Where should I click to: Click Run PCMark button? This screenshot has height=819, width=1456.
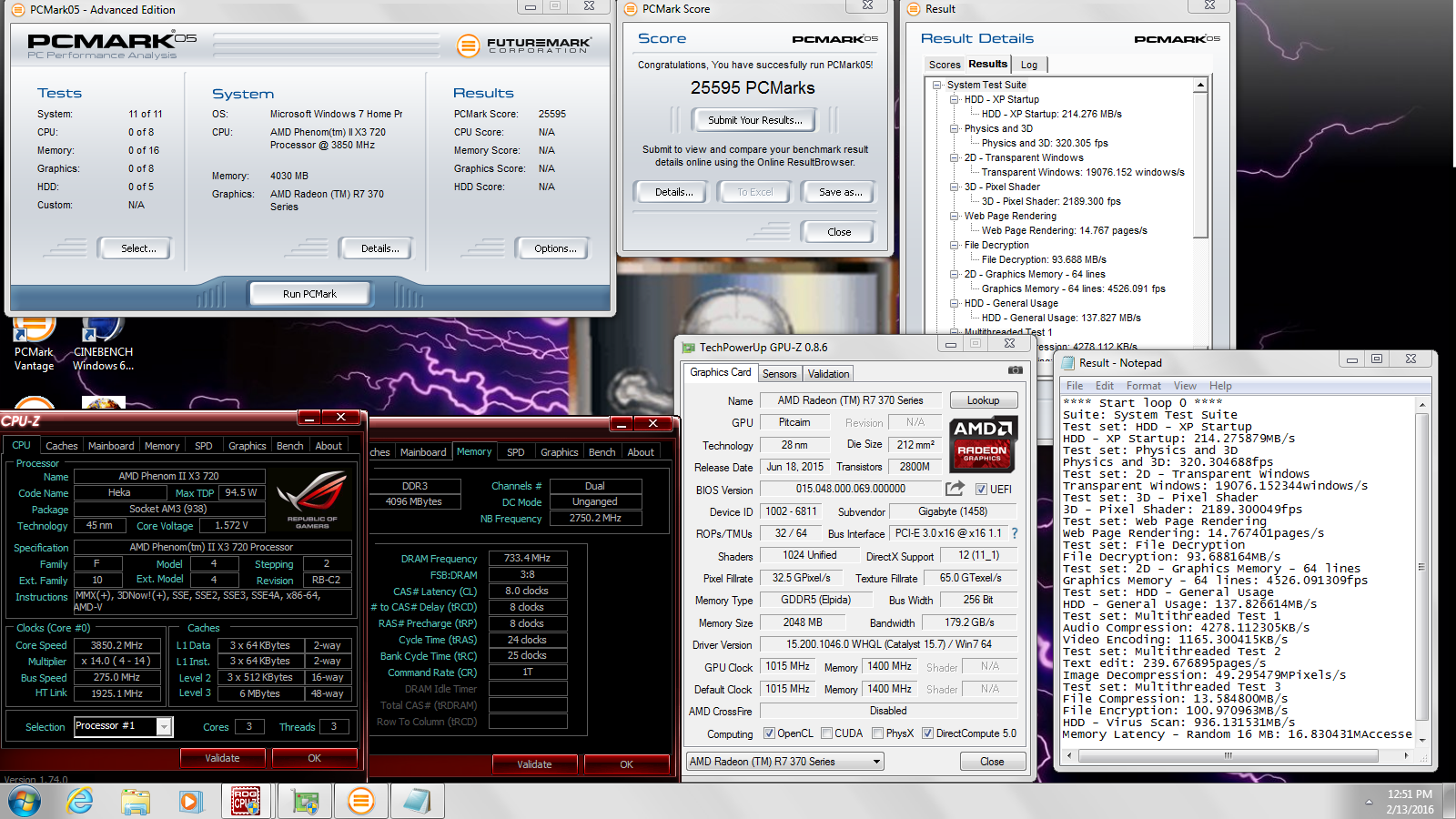[309, 294]
